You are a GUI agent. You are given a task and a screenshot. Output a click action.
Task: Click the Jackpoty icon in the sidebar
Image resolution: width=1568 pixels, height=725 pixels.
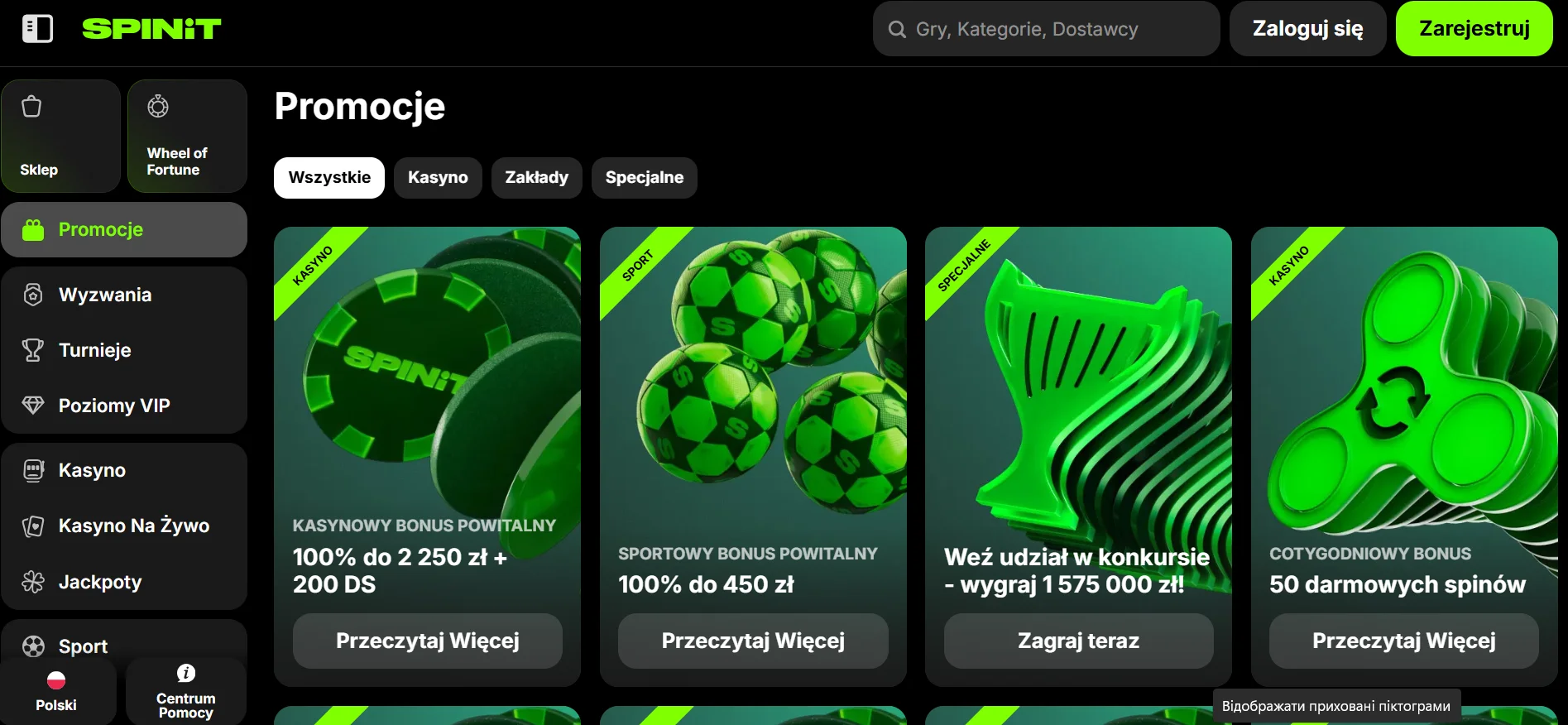33,582
